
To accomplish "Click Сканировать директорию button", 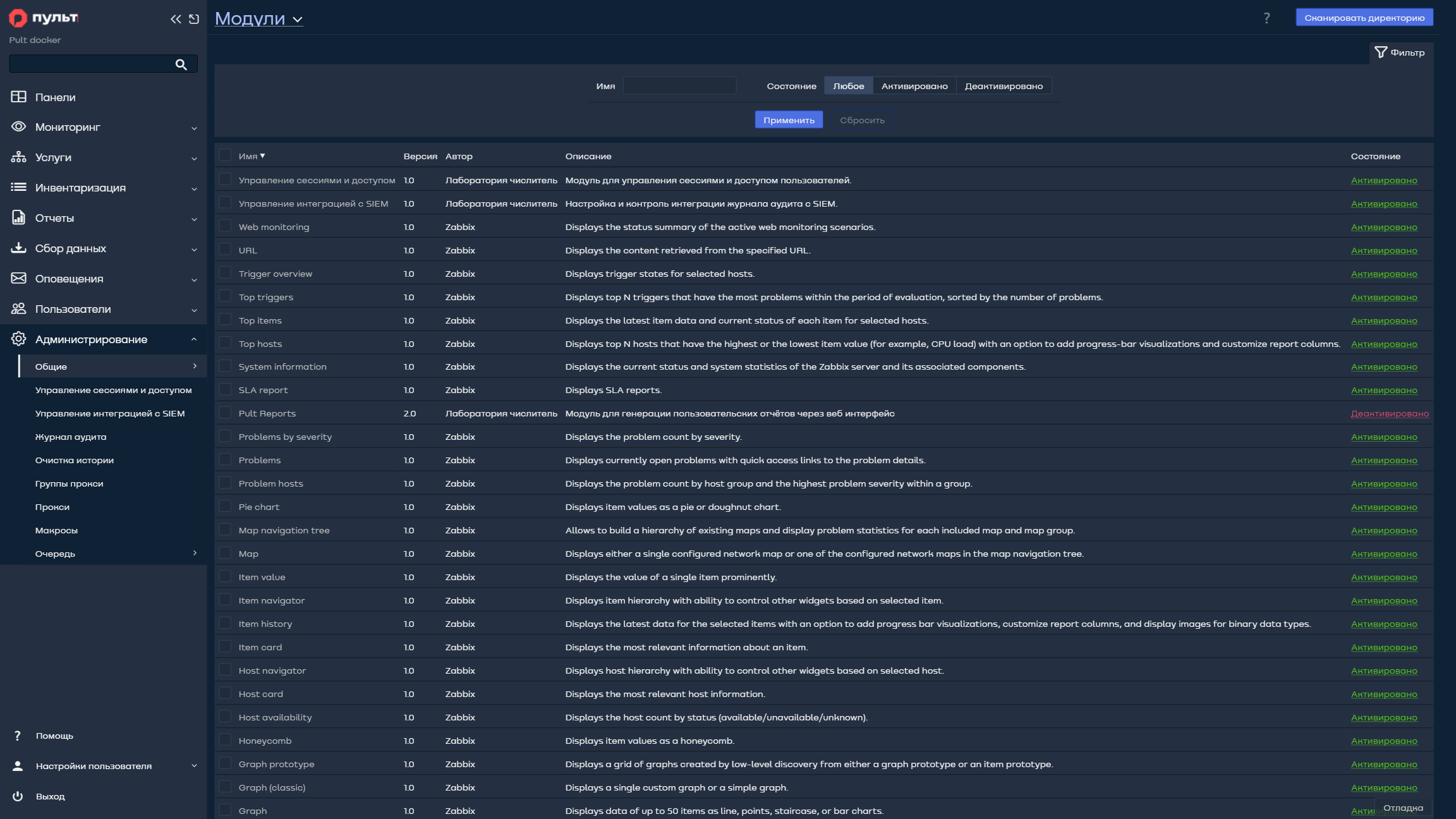I will coord(1364,18).
